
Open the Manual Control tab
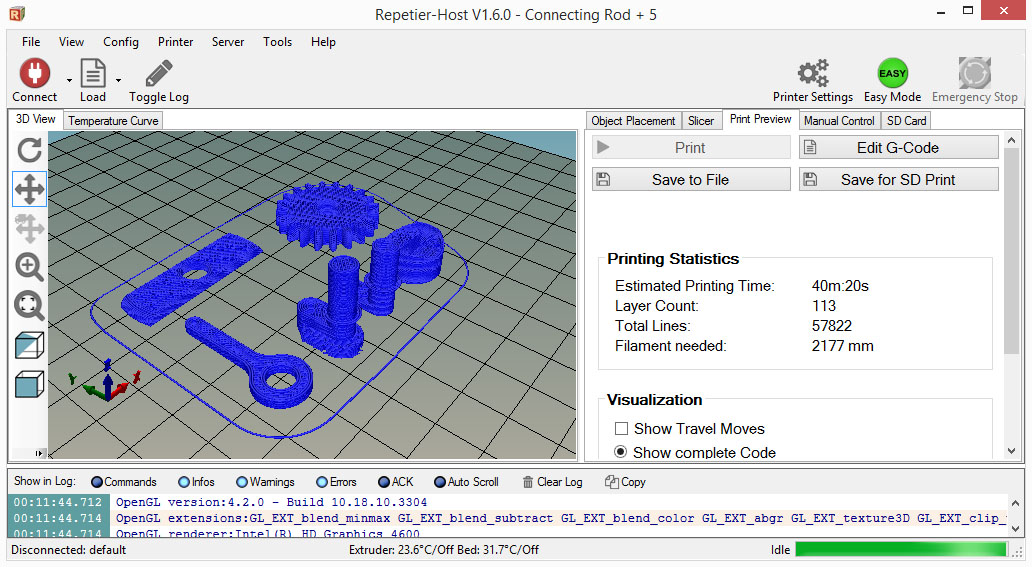point(839,121)
